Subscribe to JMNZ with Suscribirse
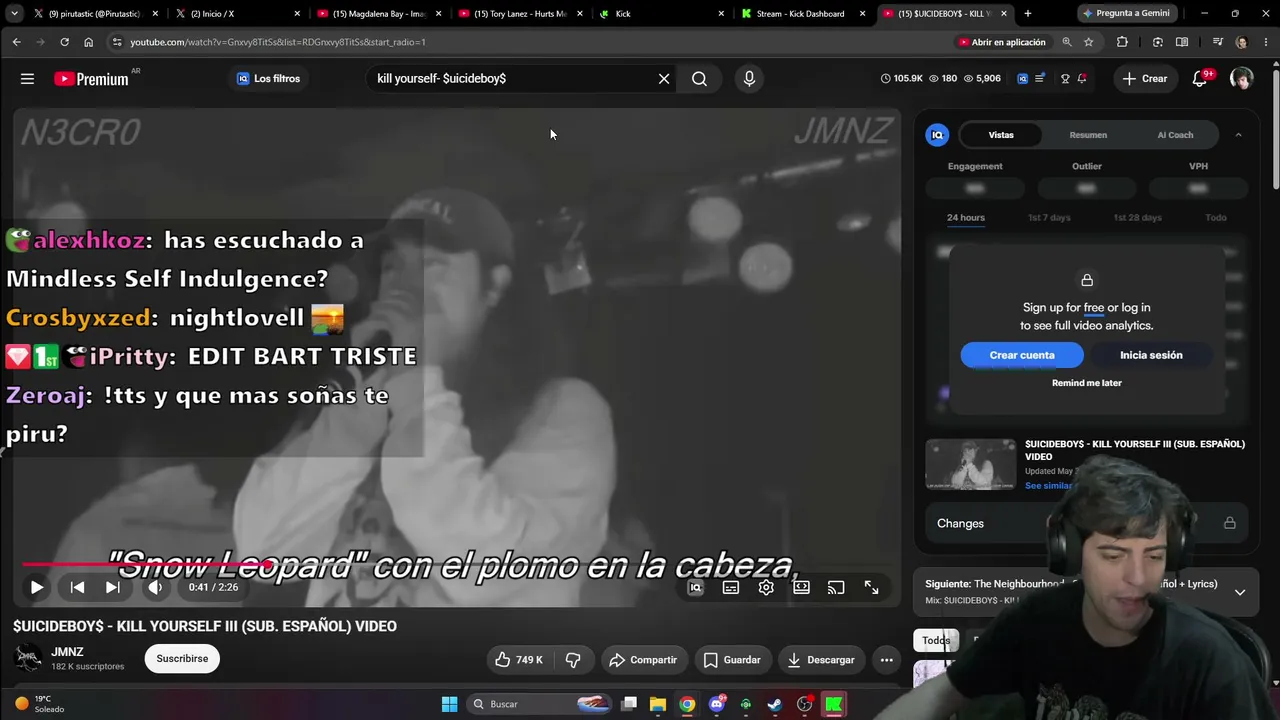The image size is (1280, 720). coord(182,659)
